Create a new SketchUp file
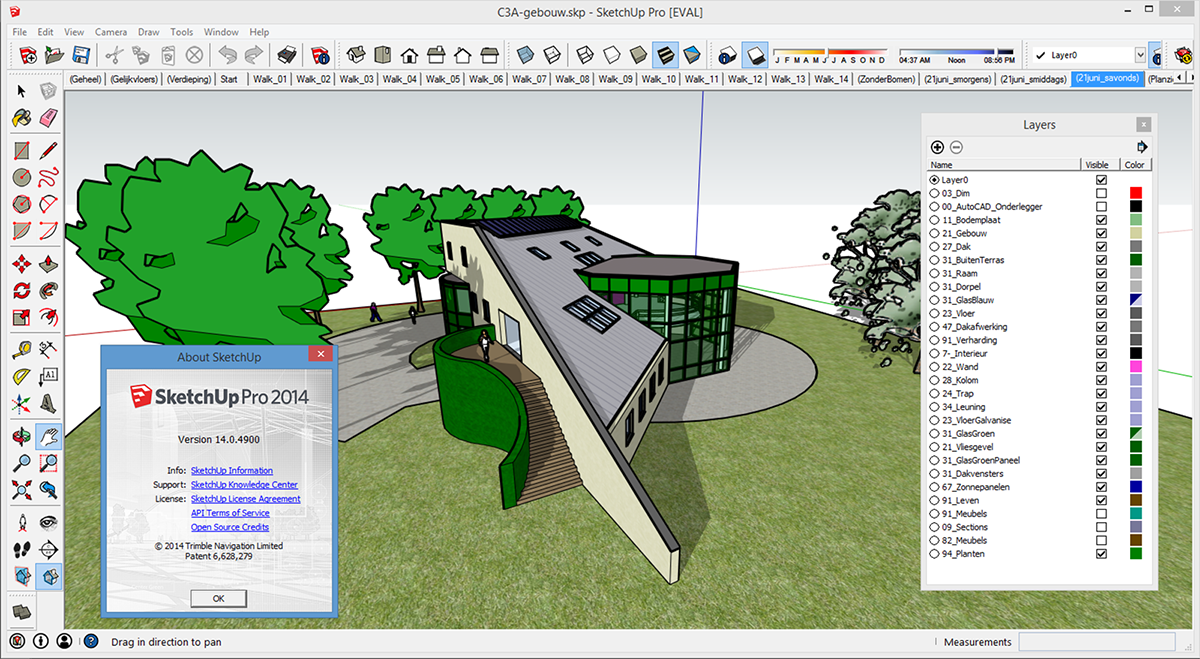 pos(29,55)
